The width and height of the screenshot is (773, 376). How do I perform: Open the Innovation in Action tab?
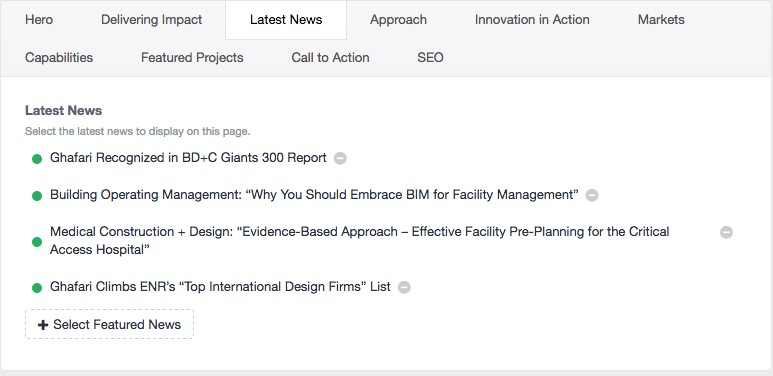pos(532,20)
